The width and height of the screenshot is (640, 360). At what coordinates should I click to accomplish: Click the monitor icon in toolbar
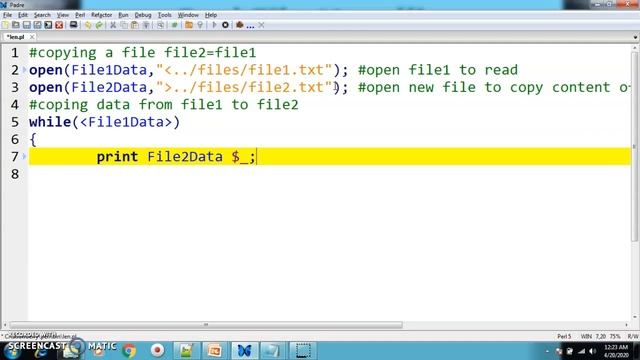tap(73, 25)
